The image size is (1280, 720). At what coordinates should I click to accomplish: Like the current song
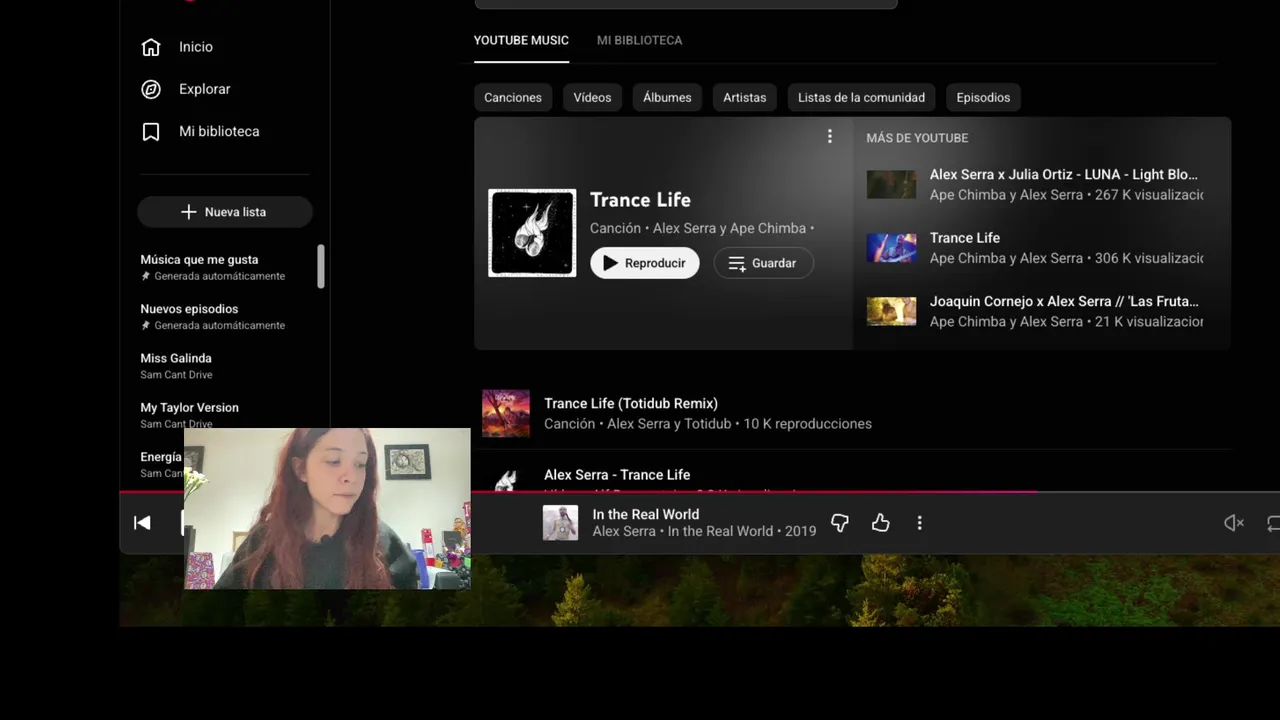tap(880, 523)
